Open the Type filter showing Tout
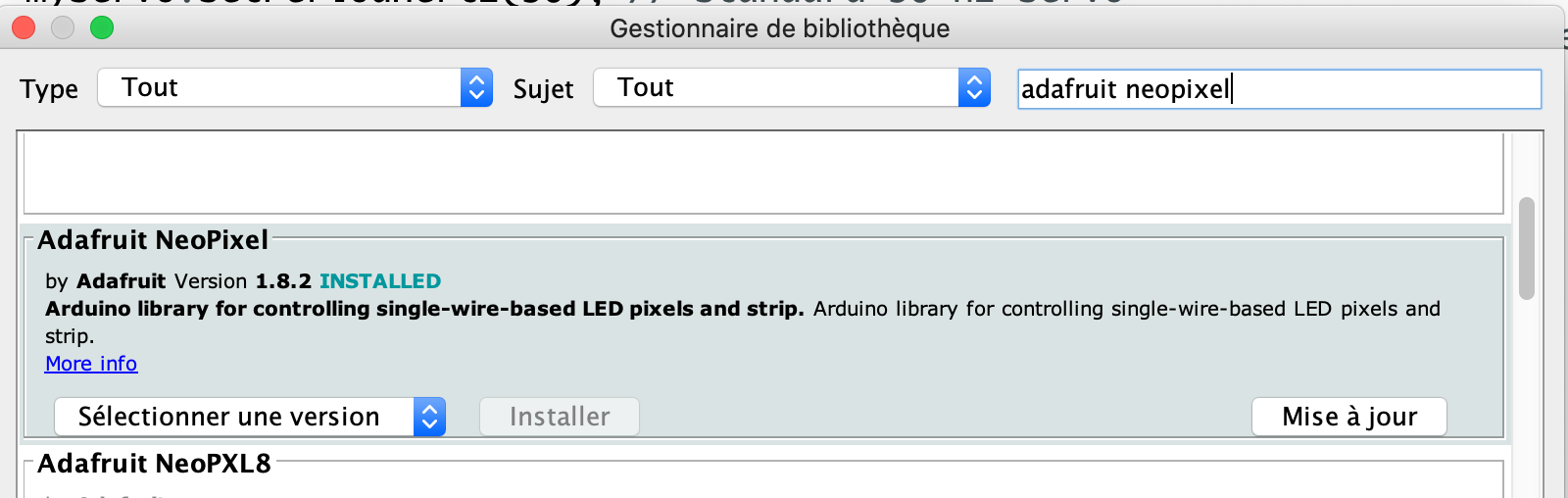The image size is (1568, 498). 279,88
